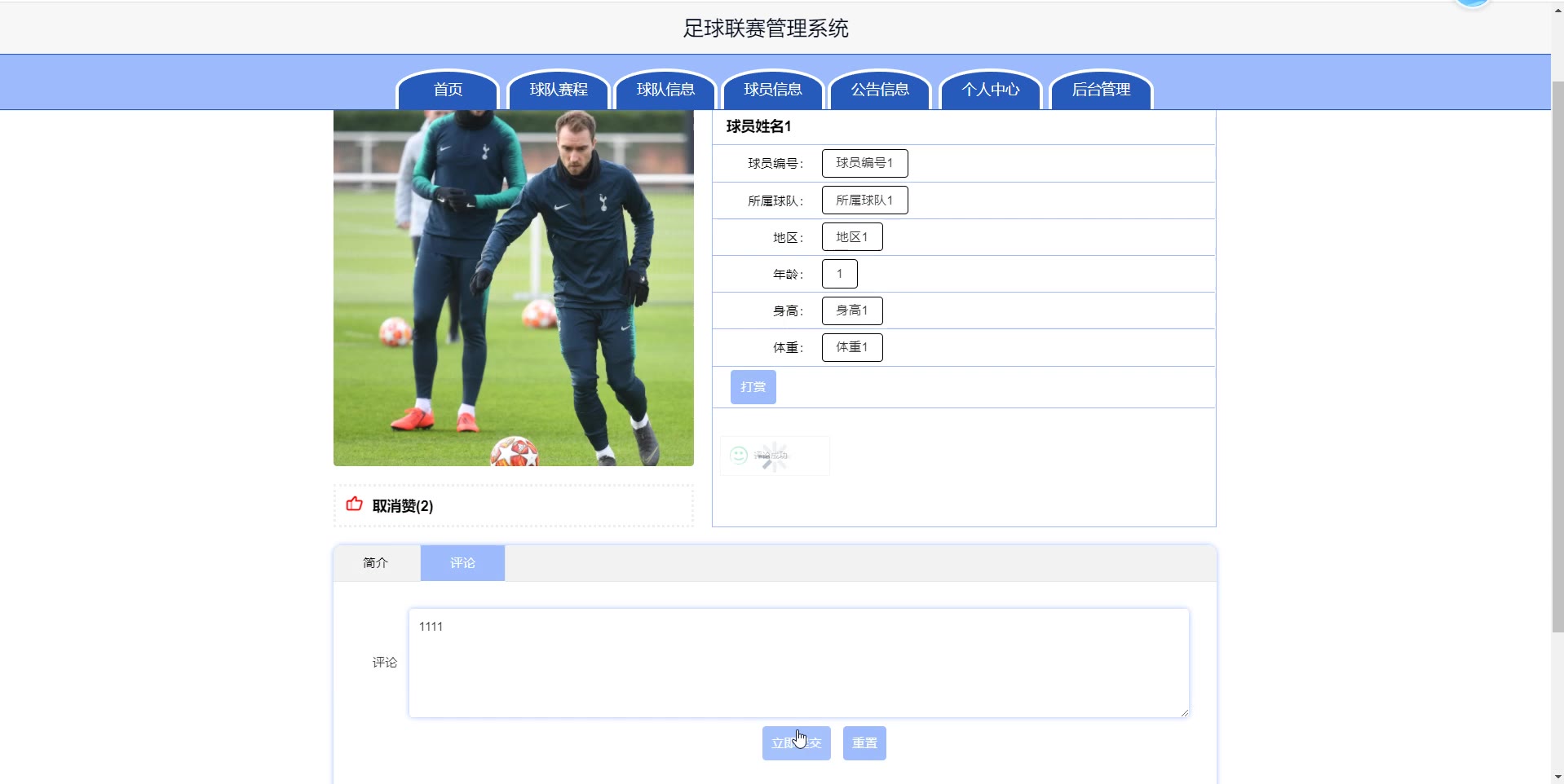Image resolution: width=1564 pixels, height=784 pixels.
Task: Click the scrollbar down arrow
Action: click(1557, 777)
